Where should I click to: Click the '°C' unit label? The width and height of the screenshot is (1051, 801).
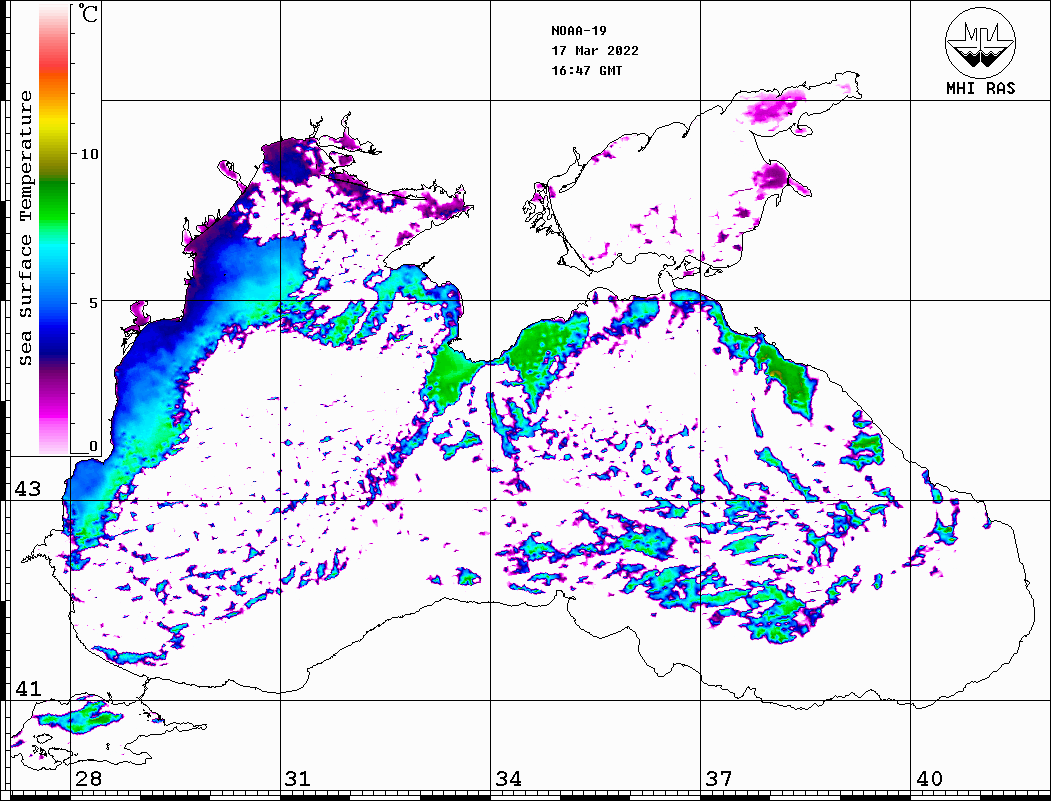click(x=88, y=13)
